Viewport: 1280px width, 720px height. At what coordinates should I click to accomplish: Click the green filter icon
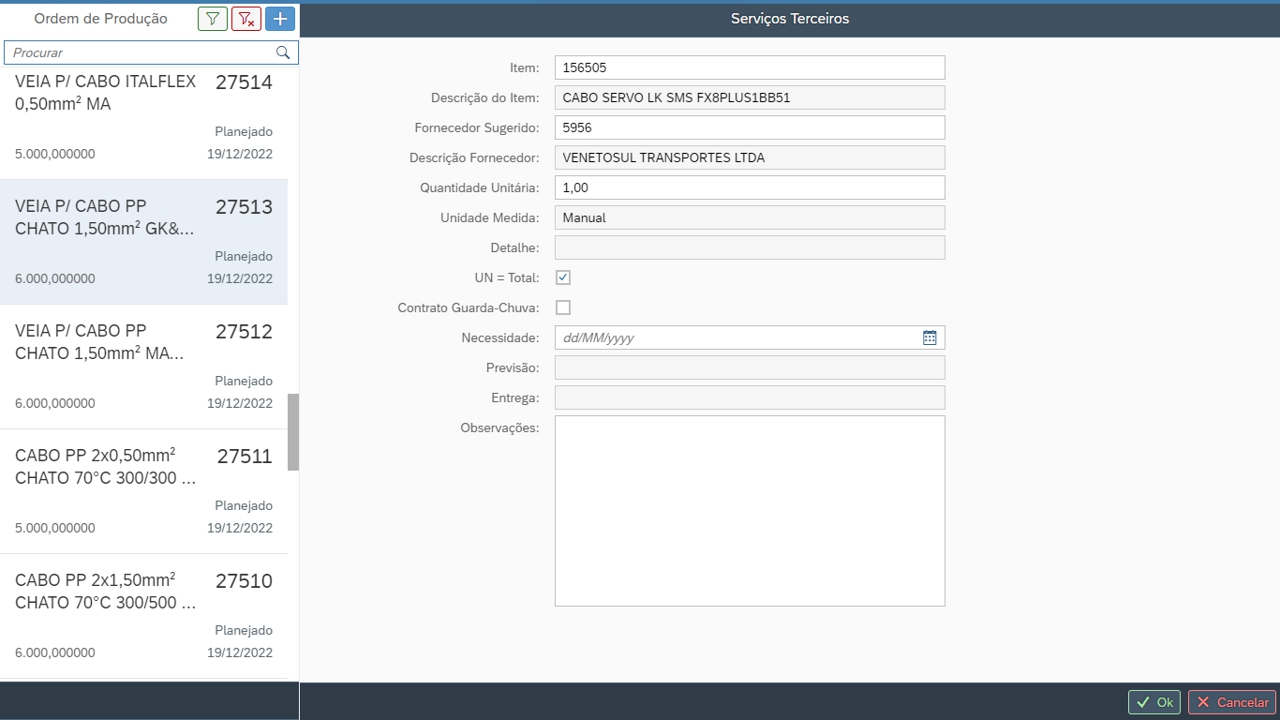point(212,19)
